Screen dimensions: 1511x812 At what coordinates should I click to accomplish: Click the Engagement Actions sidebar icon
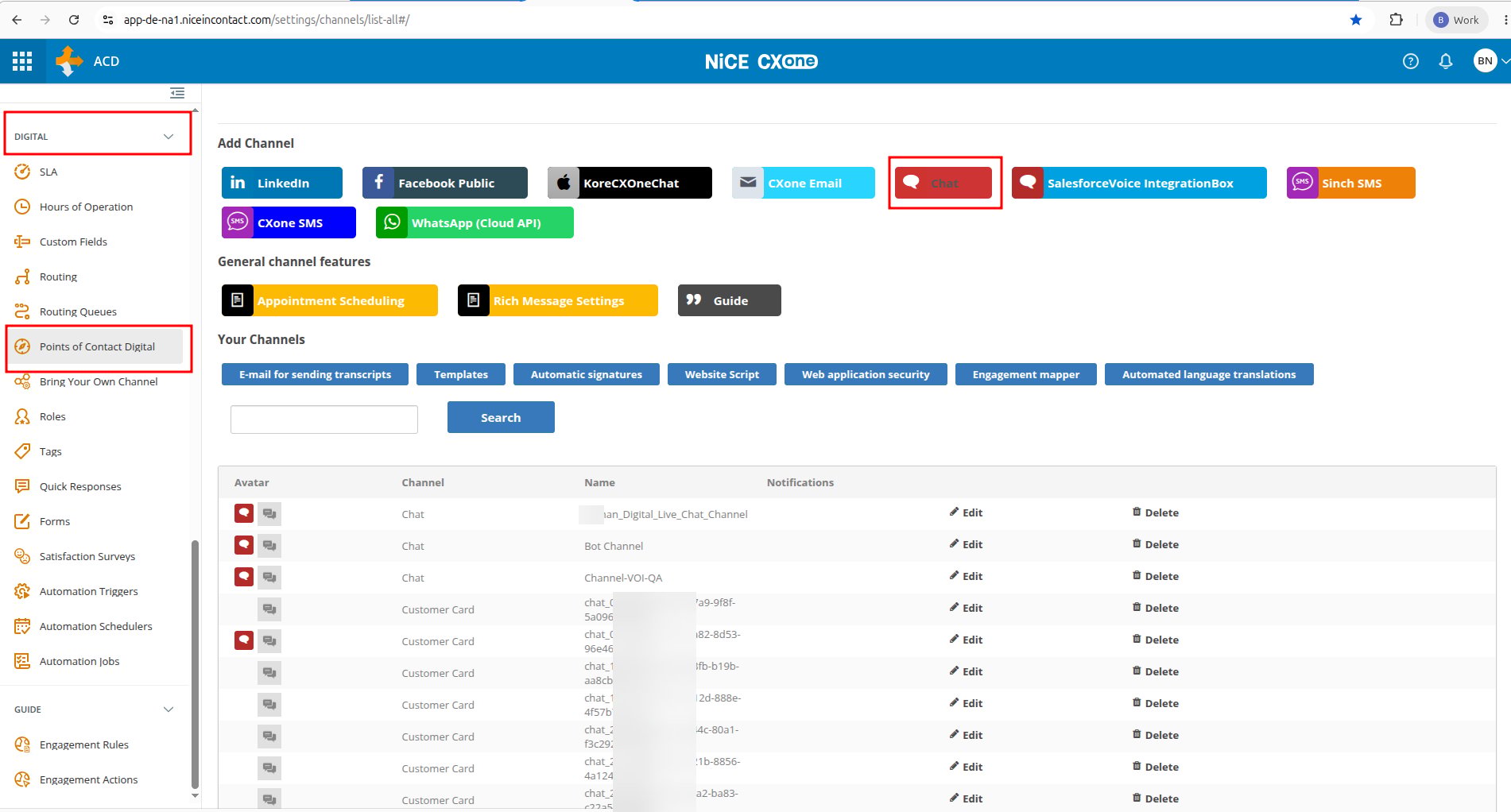point(22,779)
